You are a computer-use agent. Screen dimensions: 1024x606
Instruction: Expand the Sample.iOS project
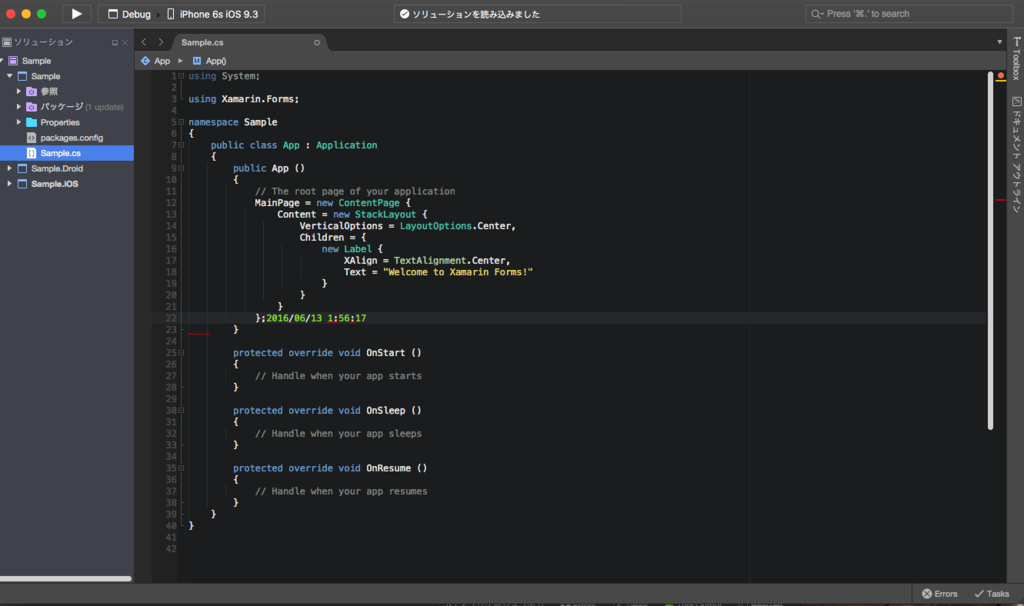[x=9, y=183]
